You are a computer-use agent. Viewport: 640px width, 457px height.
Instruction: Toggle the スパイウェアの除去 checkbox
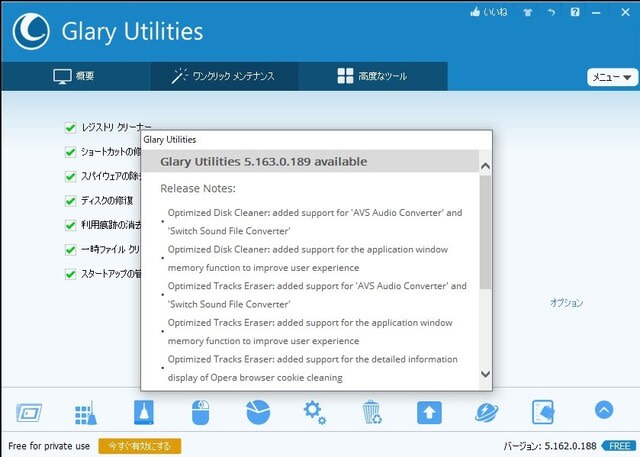pyautogui.click(x=71, y=177)
